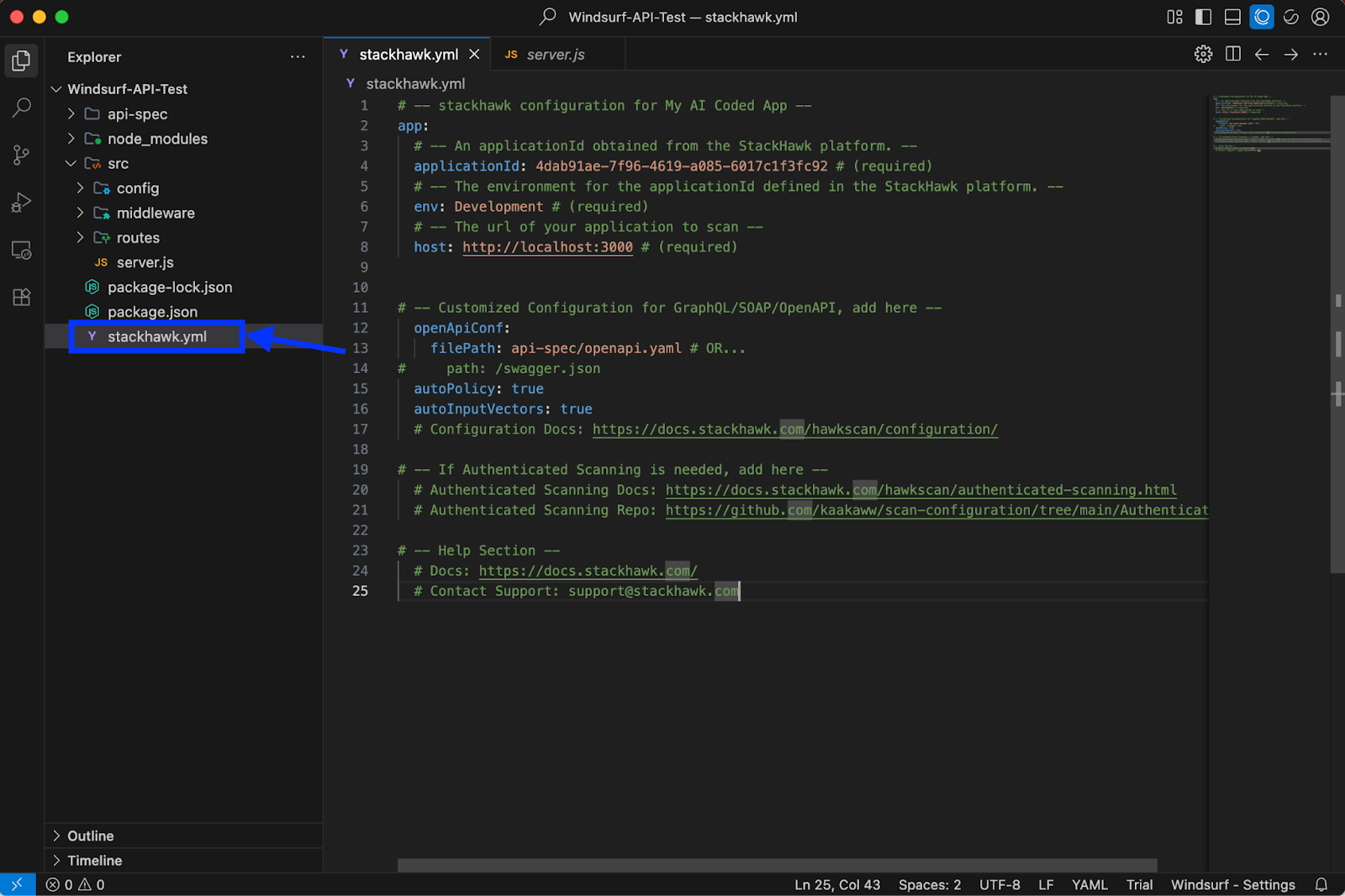This screenshot has width=1345, height=896.
Task: Change the LF end of line sequence
Action: [x=1046, y=884]
